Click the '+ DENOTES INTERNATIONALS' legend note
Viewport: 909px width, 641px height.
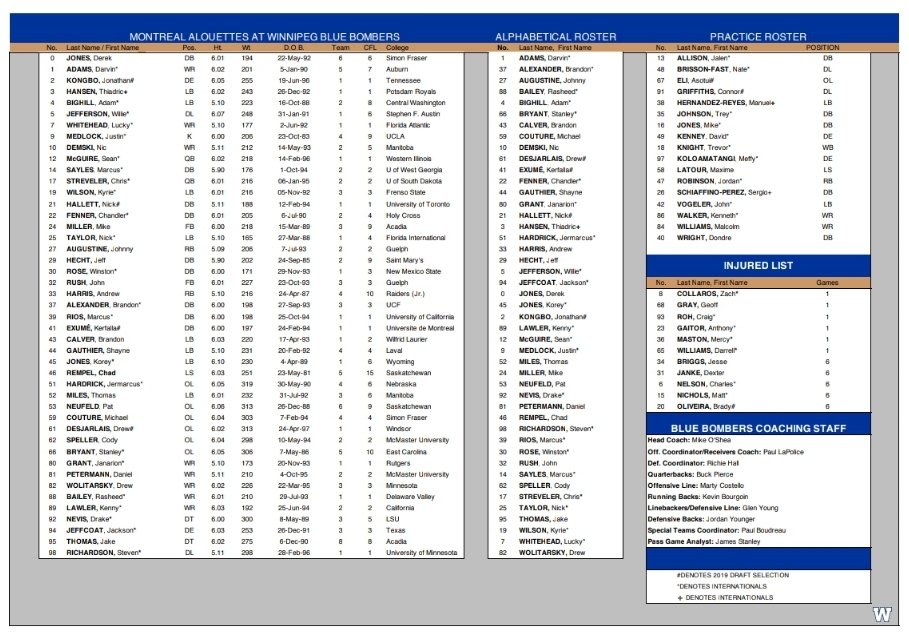725,598
